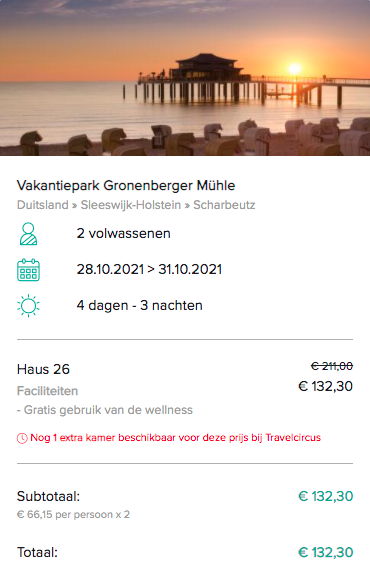
Task: Click the Subtotaal € 132,30 amount
Action: click(325, 496)
